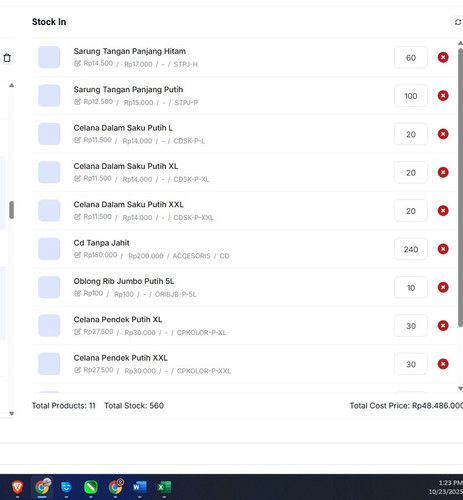Edit price icon for Sarung Tangan Panjang Hitam
463x500 pixels.
(x=77, y=63)
